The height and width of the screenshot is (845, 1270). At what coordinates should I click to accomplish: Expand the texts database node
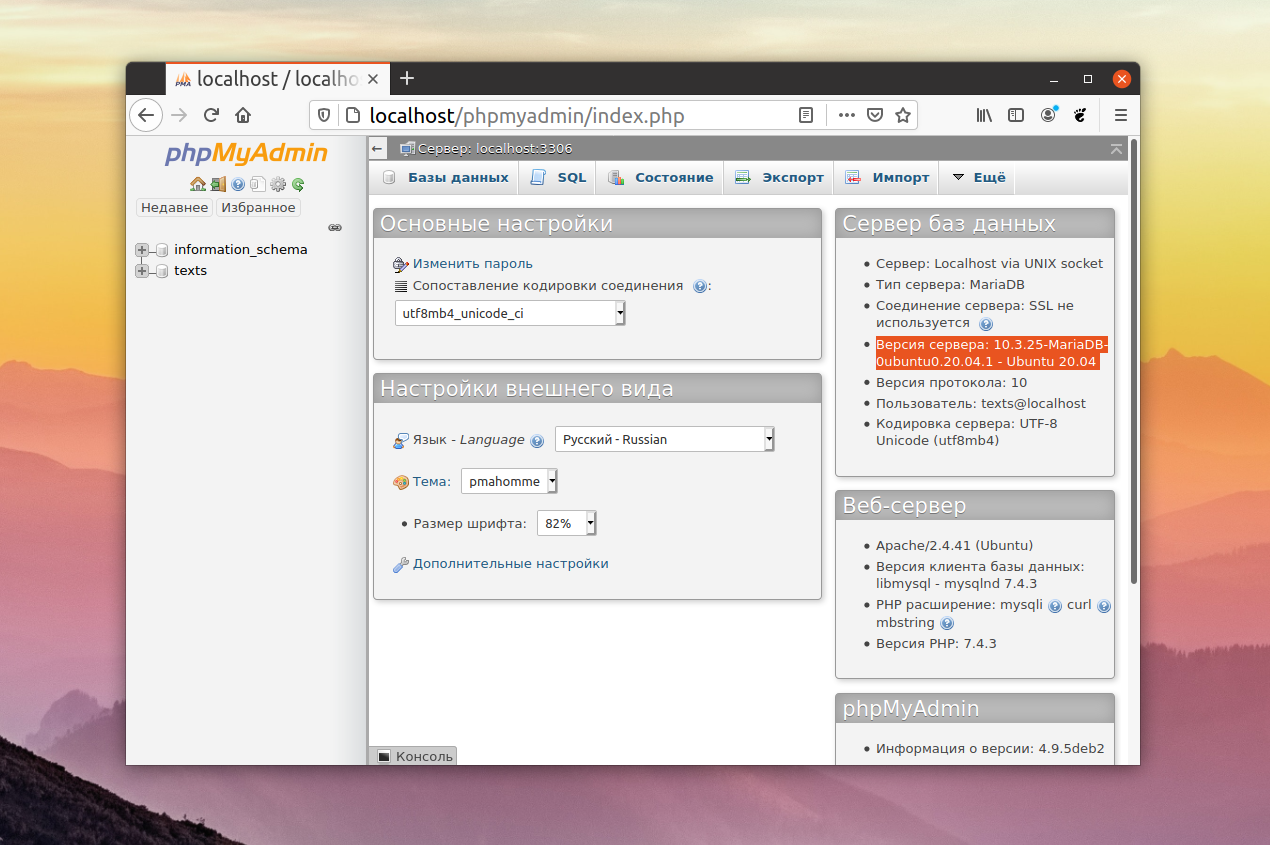point(142,271)
